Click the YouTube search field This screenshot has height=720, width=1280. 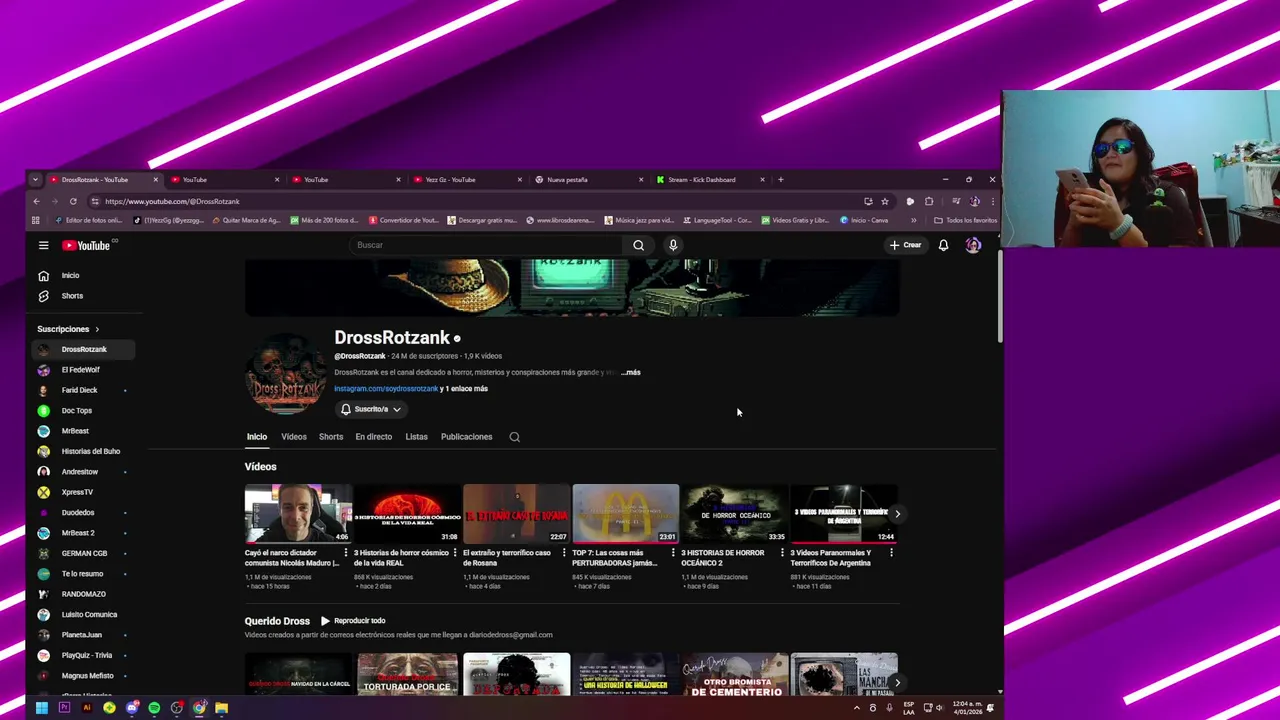click(485, 245)
